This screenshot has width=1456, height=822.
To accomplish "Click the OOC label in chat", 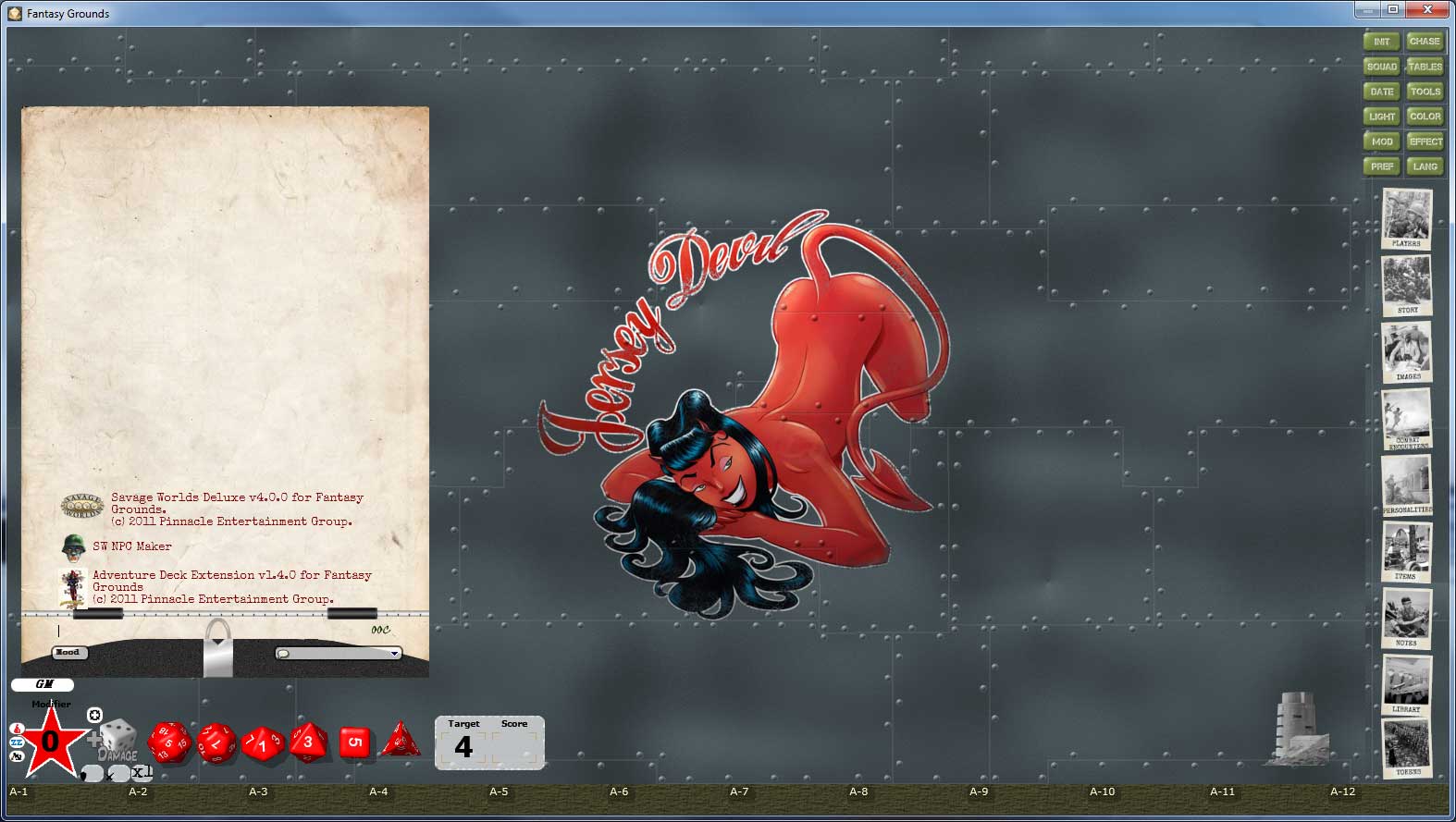I will [380, 630].
